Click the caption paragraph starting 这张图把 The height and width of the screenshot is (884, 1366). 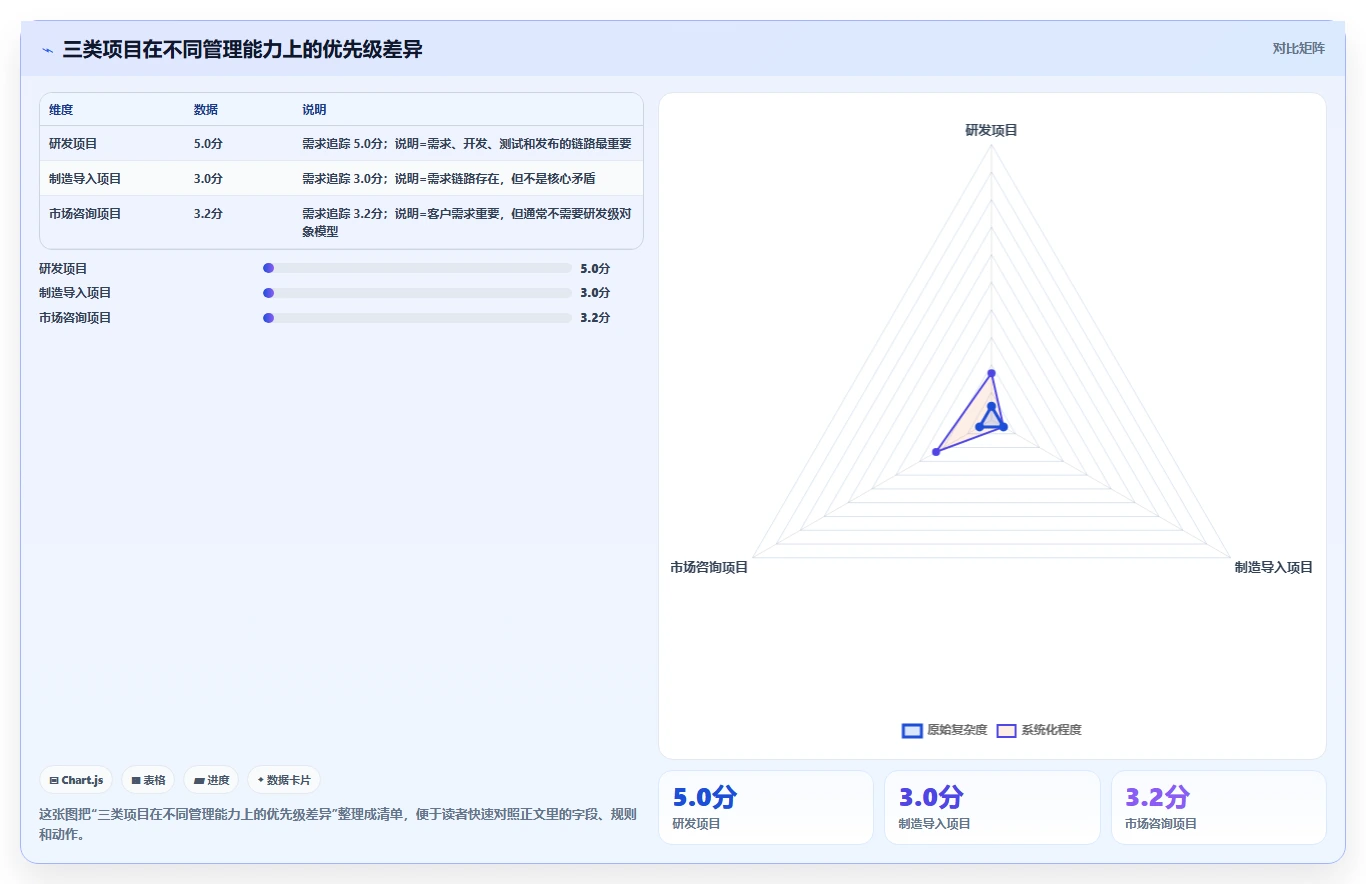click(x=338, y=824)
